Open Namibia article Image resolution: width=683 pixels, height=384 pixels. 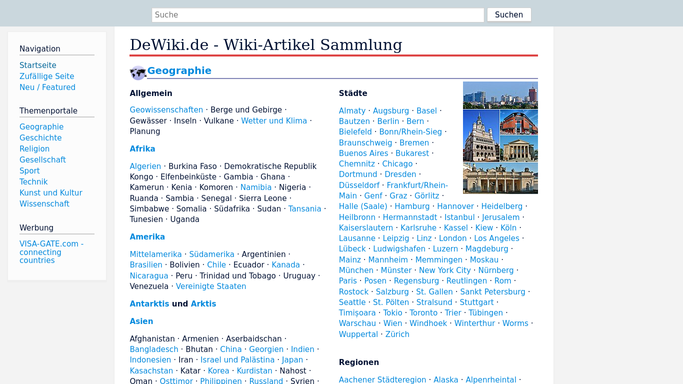(x=256, y=187)
